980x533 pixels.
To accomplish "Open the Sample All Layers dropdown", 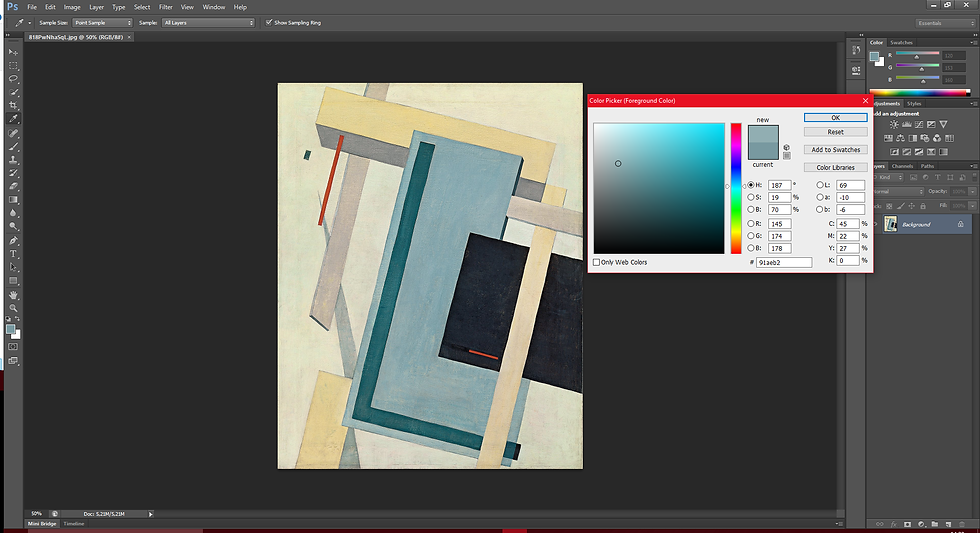I will click(208, 22).
